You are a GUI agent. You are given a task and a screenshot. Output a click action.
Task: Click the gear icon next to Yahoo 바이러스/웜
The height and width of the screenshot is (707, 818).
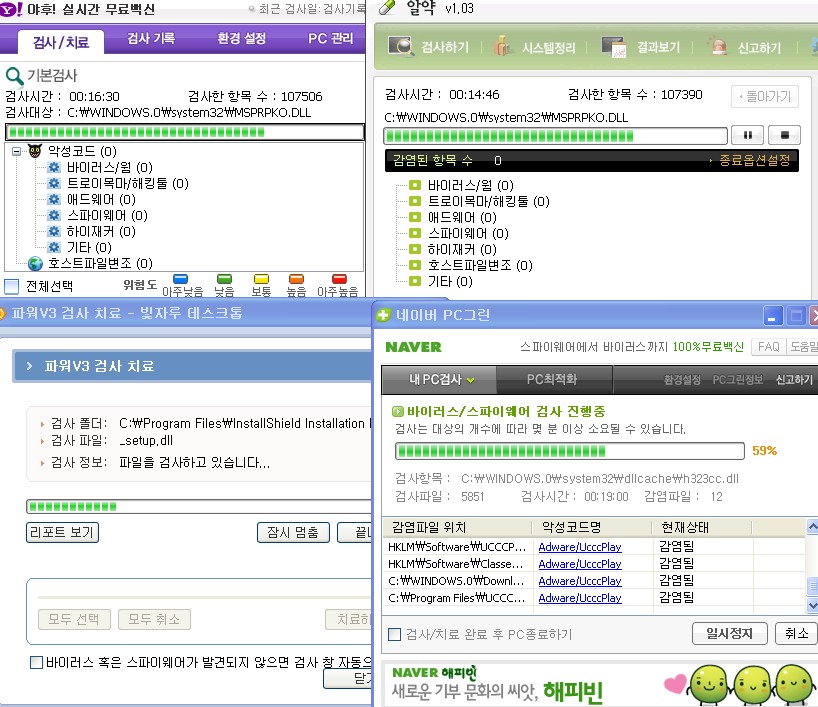point(54,167)
